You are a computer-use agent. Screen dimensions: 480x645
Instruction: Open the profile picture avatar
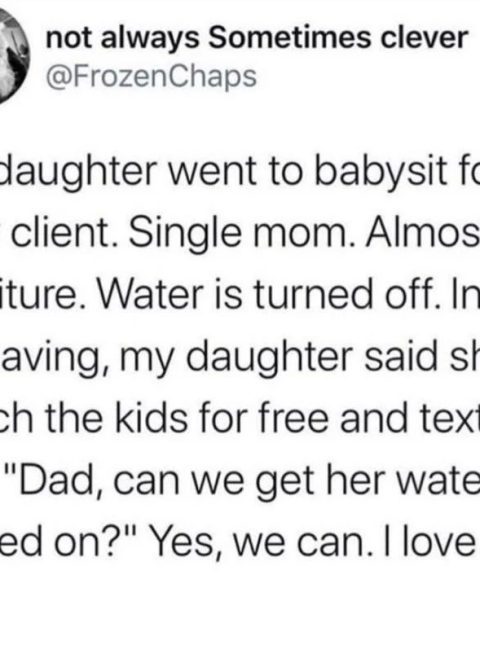(x=13, y=56)
